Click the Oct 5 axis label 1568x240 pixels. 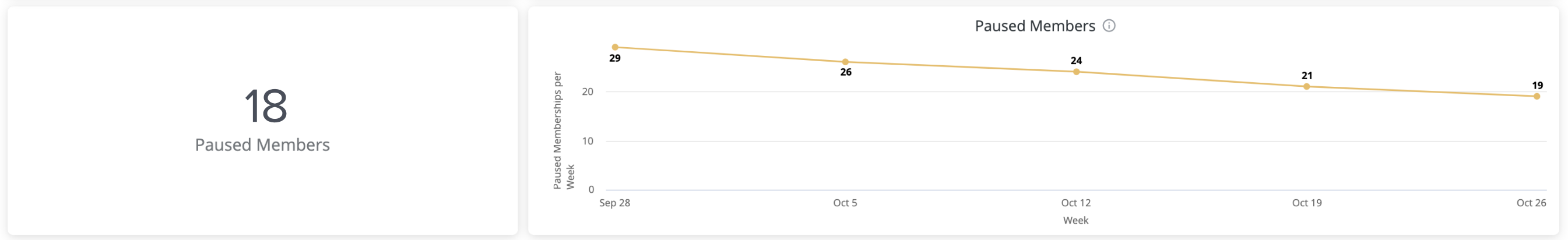[845, 203]
